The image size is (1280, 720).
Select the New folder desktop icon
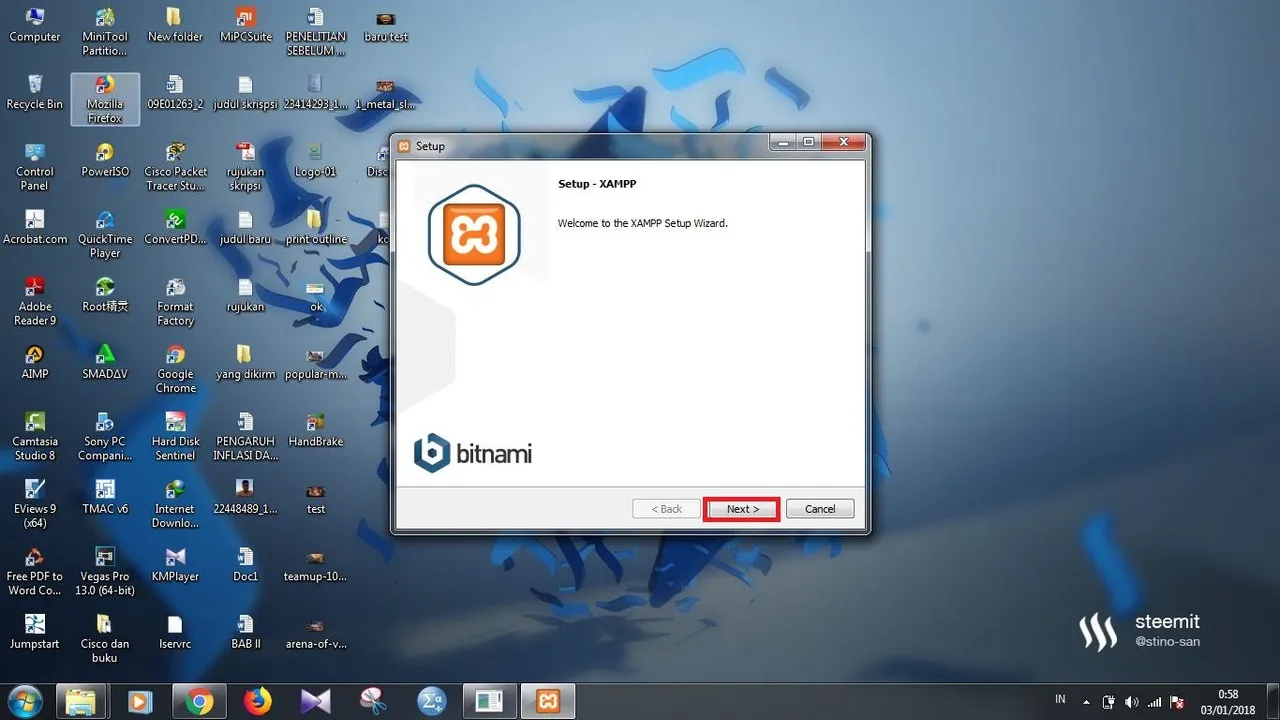[x=175, y=25]
